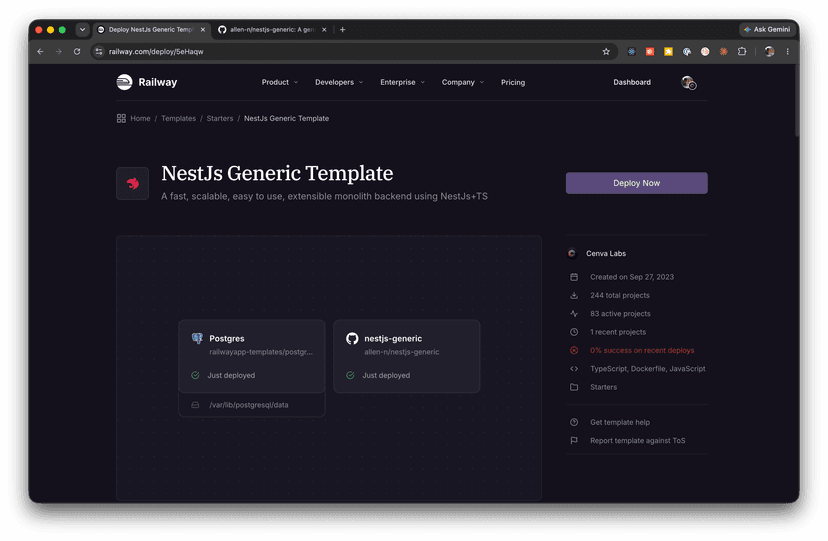Click the activity icon beside active projects

[574, 314]
